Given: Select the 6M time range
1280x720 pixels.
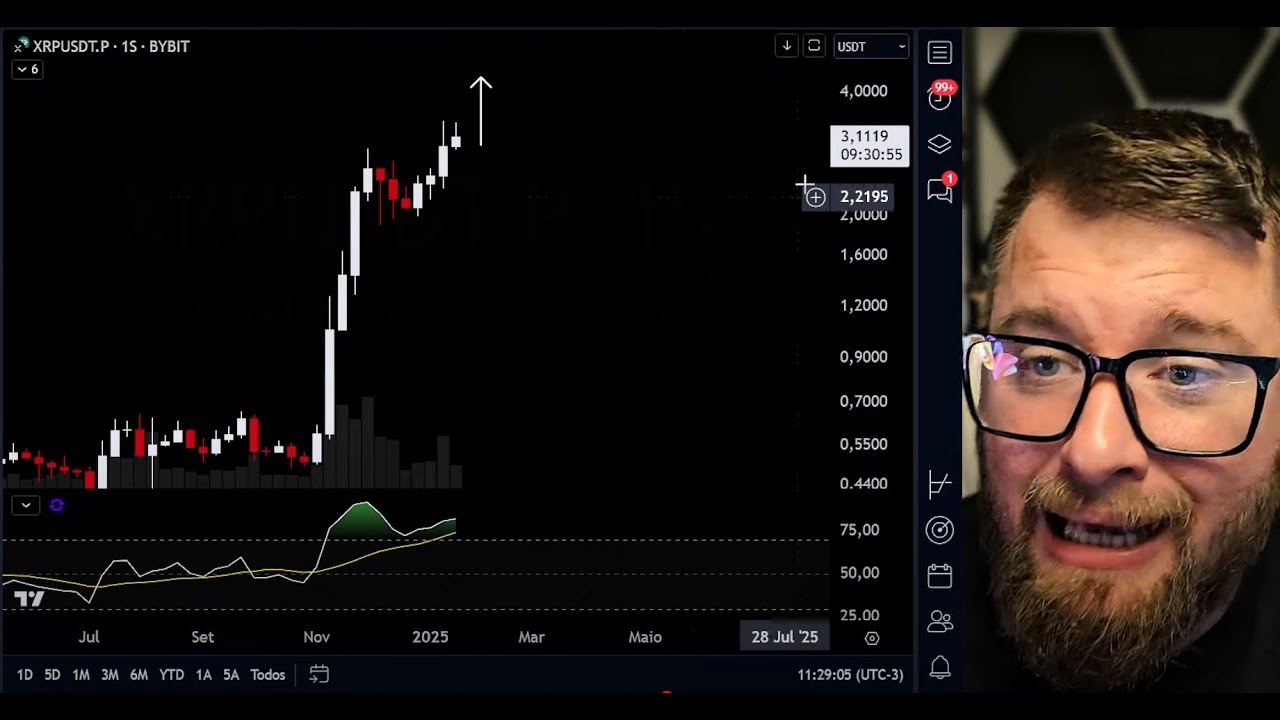Looking at the screenshot, I should [x=139, y=675].
